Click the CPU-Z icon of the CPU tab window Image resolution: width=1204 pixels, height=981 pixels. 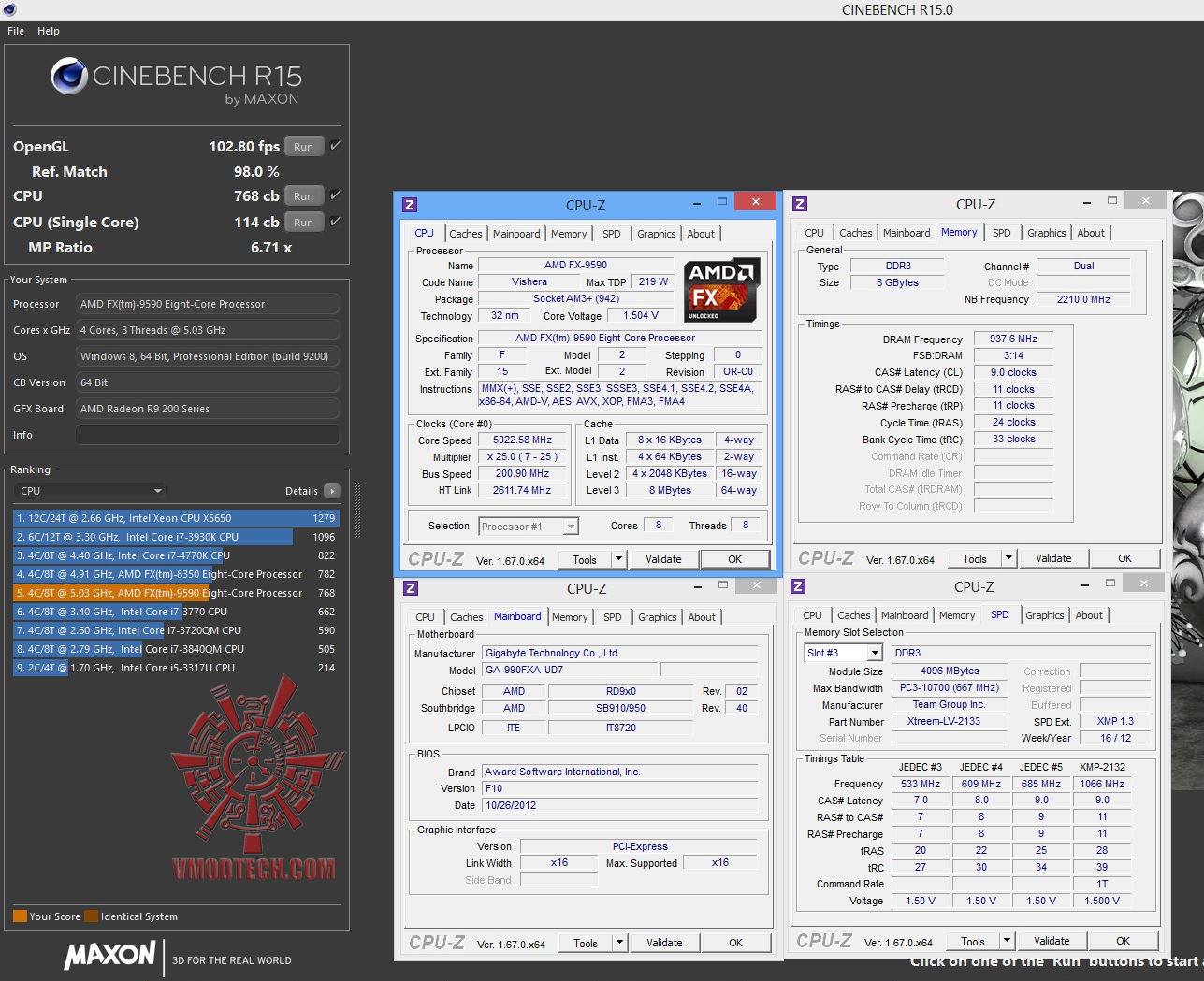(409, 205)
